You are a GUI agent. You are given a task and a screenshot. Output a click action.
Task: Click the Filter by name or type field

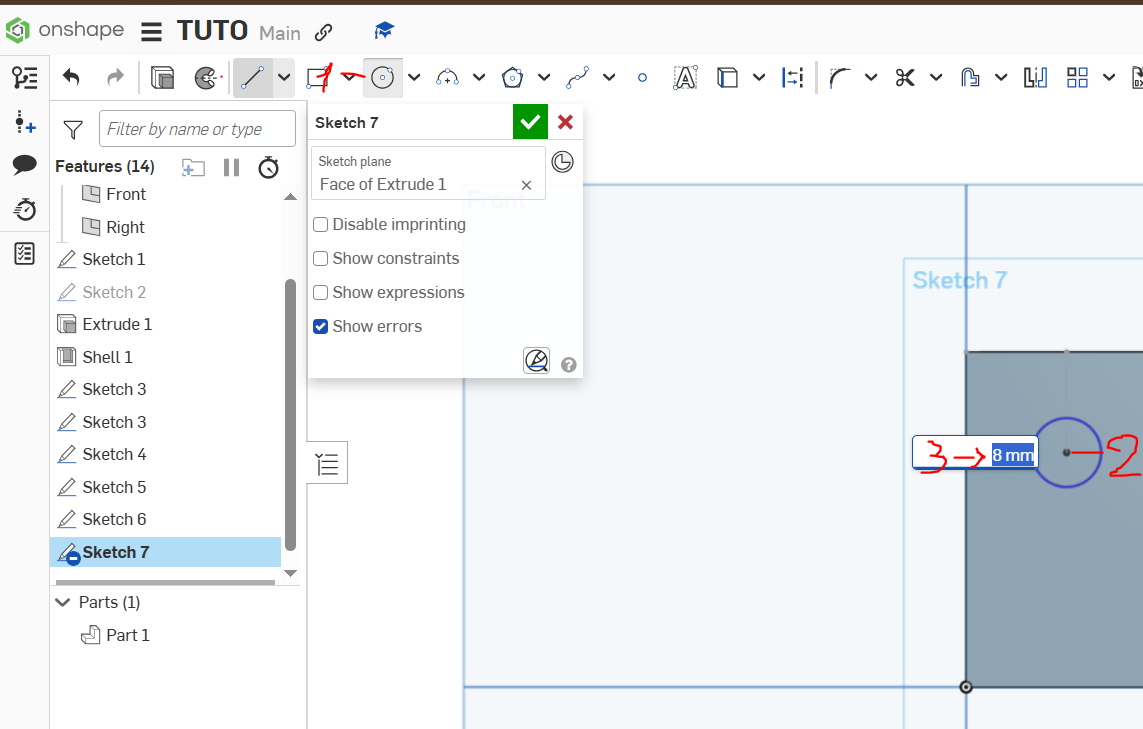click(x=197, y=129)
